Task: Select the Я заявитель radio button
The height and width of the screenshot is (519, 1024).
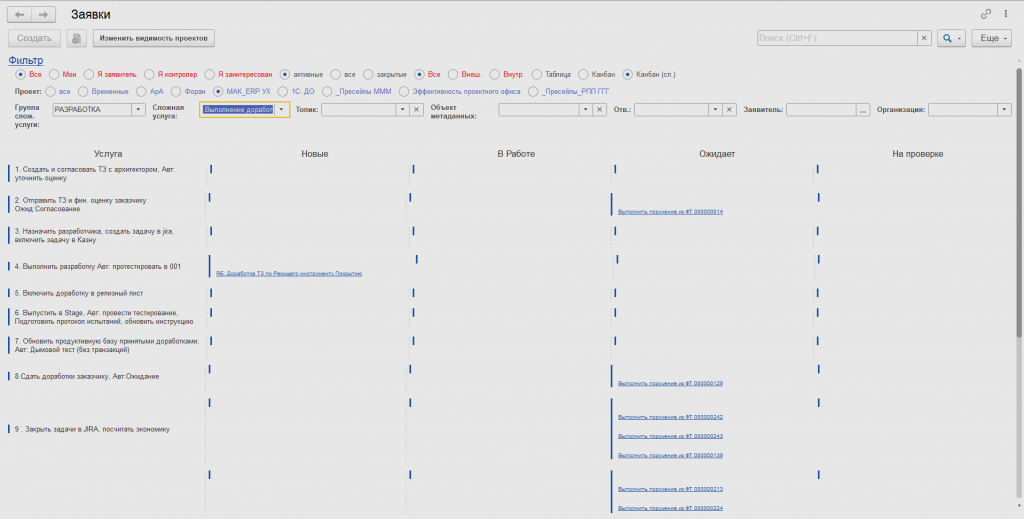Action: (x=89, y=74)
